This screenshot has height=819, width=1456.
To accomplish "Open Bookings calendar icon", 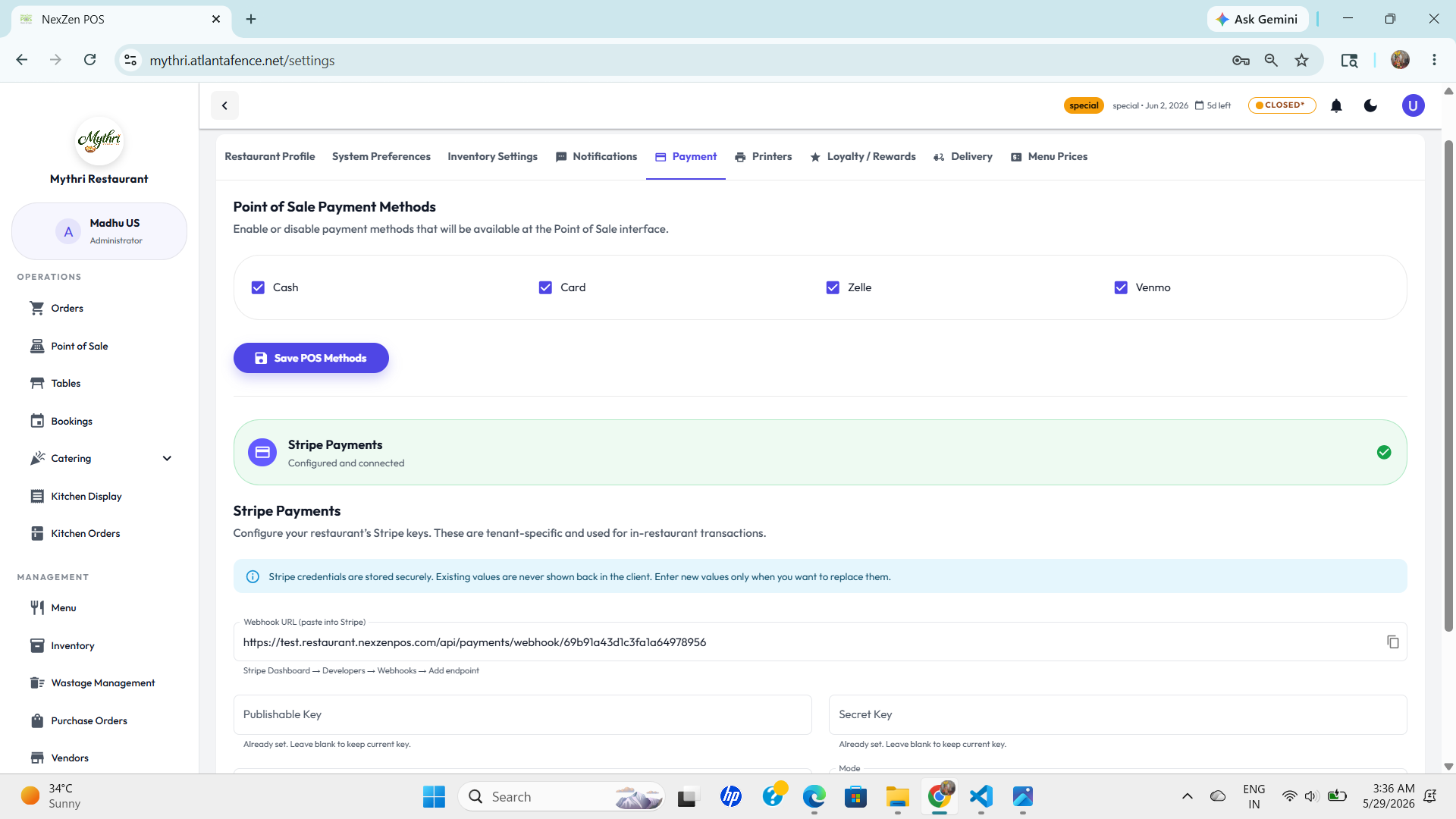I will (x=37, y=421).
